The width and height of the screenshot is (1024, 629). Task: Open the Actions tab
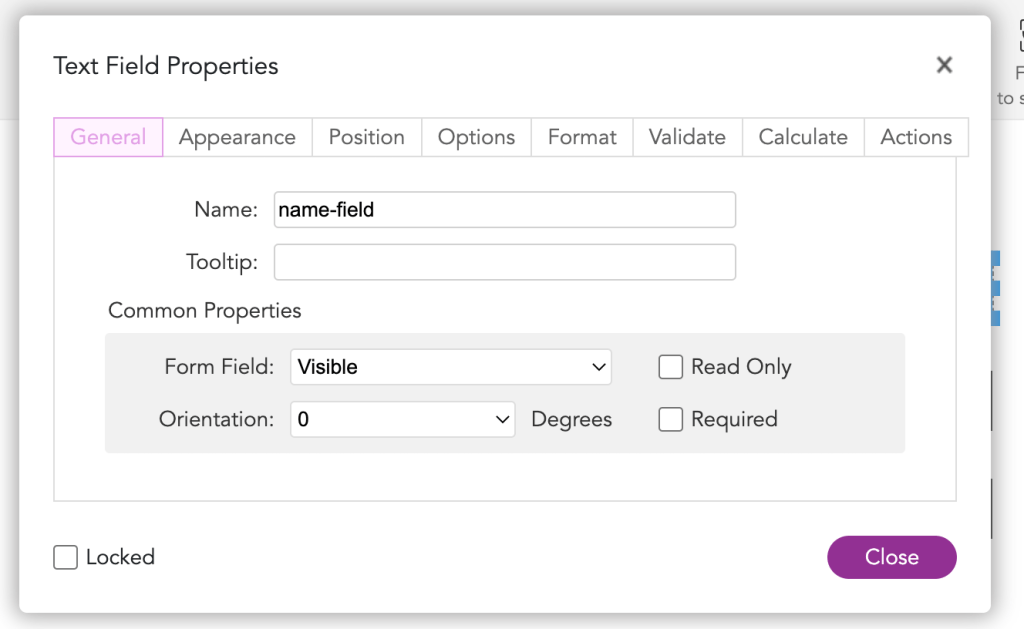(916, 137)
